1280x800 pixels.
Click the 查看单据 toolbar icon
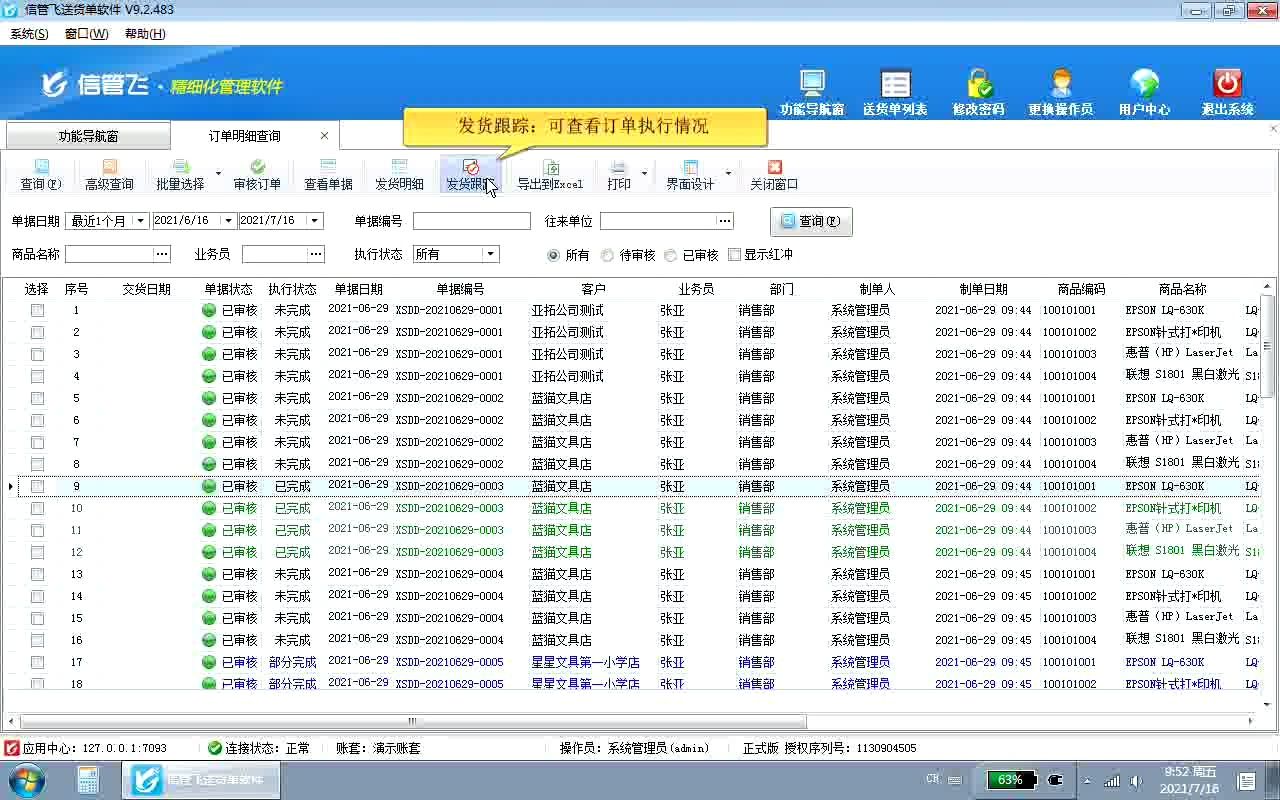(328, 175)
